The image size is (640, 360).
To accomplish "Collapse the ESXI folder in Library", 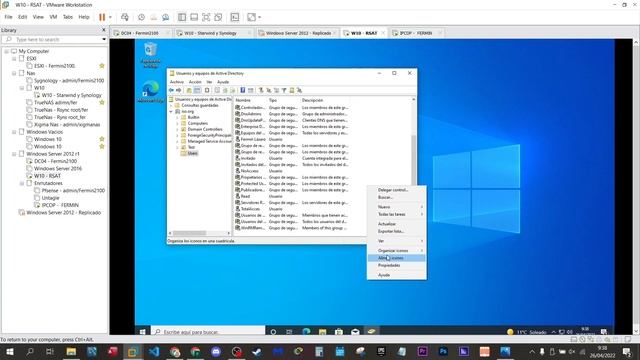I will [x=14, y=59].
